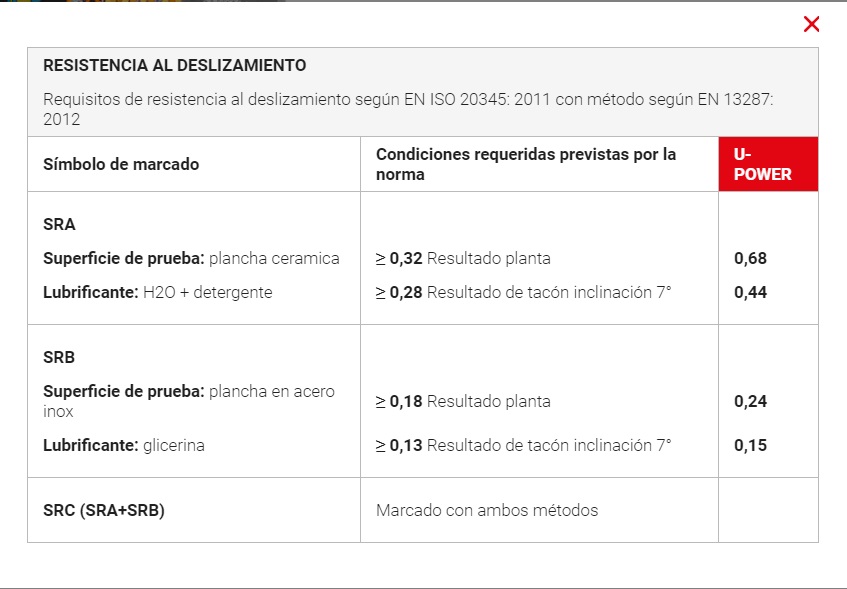Click the U-POWER value 0,15
Image resolution: width=847 pixels, height=589 pixels.
click(750, 445)
